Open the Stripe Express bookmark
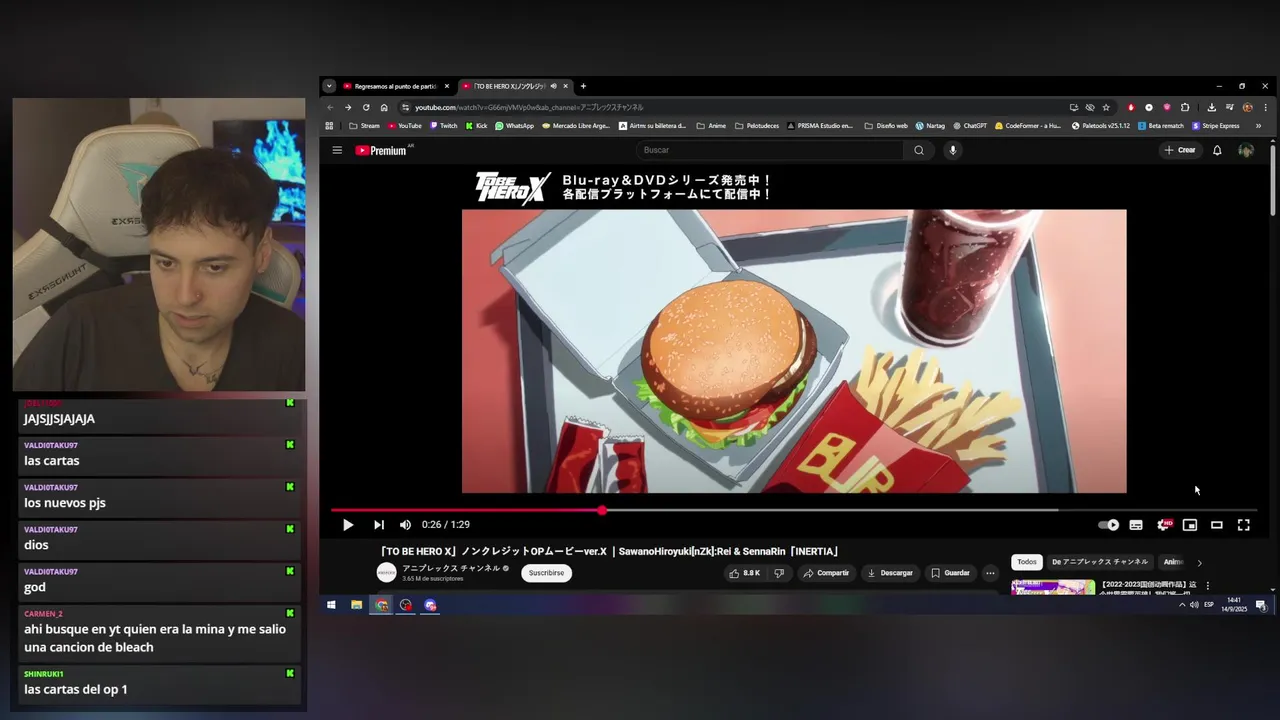Screen dimensions: 1280x720 point(1216,126)
